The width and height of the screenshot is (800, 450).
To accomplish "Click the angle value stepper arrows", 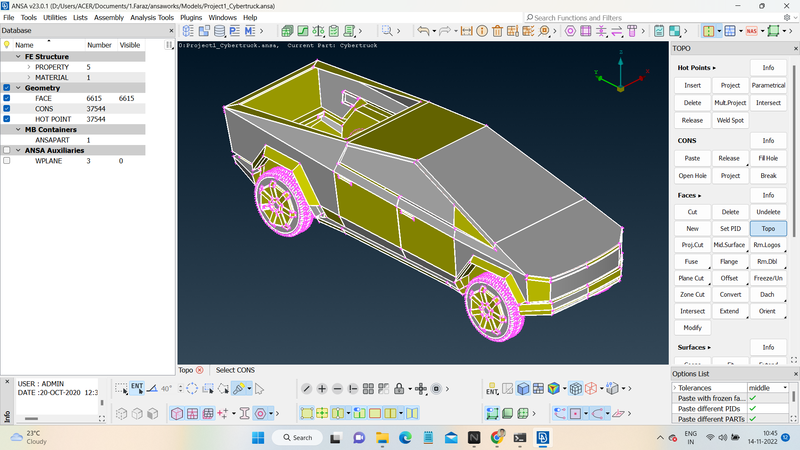I will pos(181,389).
